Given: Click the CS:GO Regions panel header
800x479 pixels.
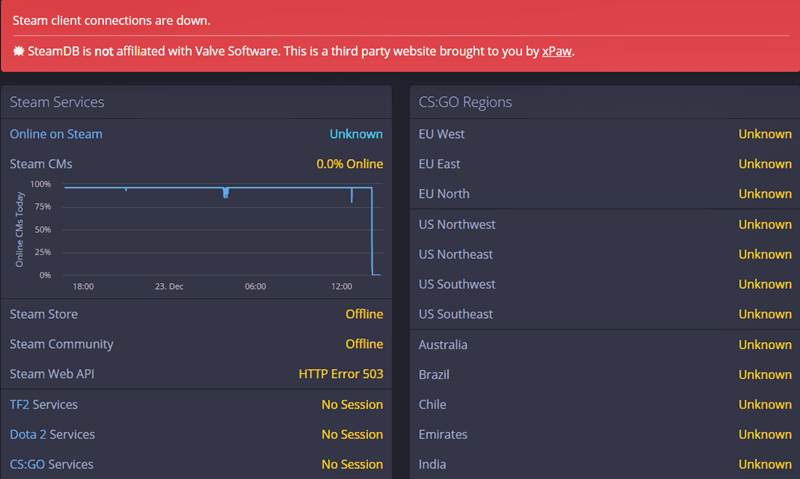Looking at the screenshot, I should pos(466,102).
